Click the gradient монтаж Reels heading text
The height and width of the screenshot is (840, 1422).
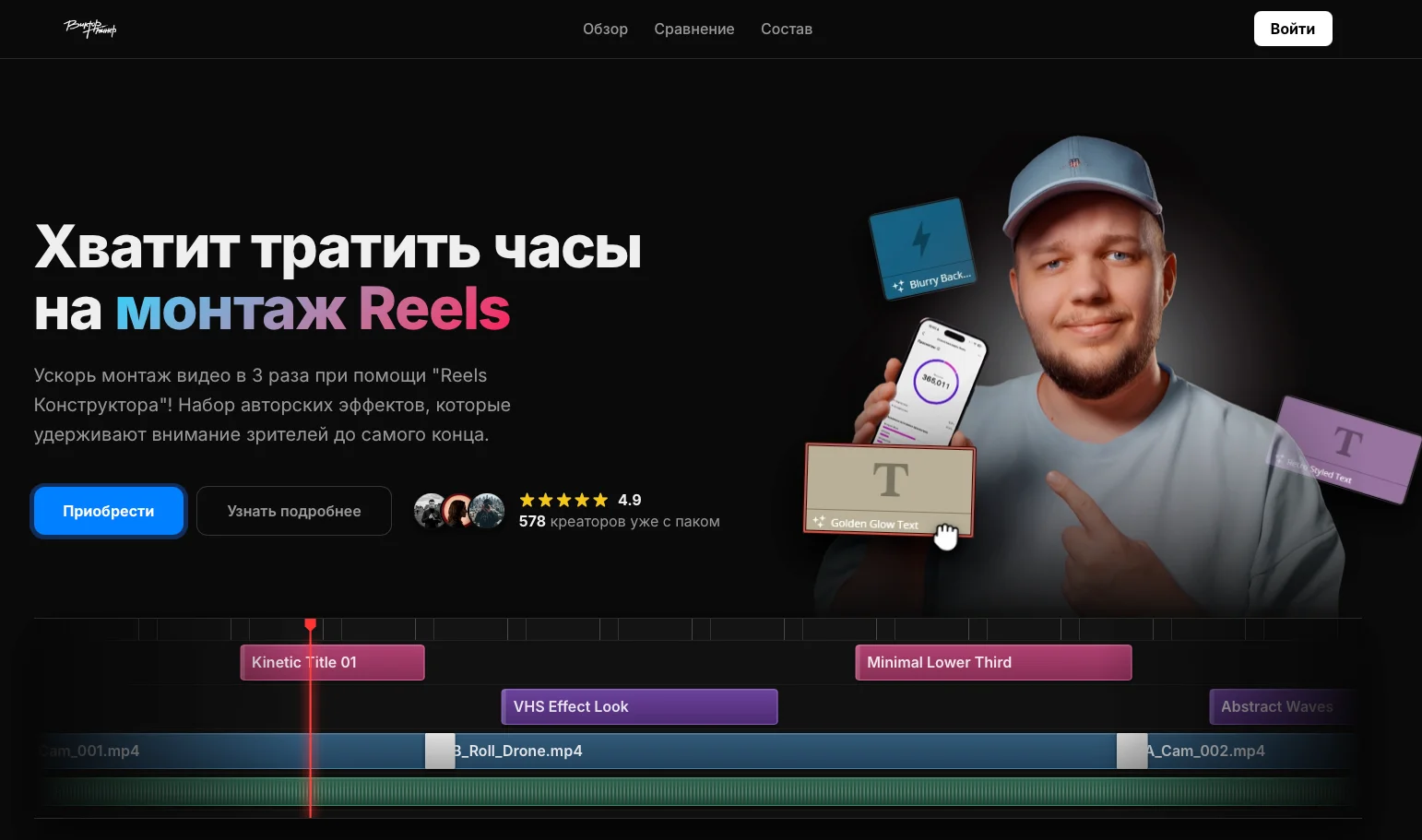(x=313, y=309)
